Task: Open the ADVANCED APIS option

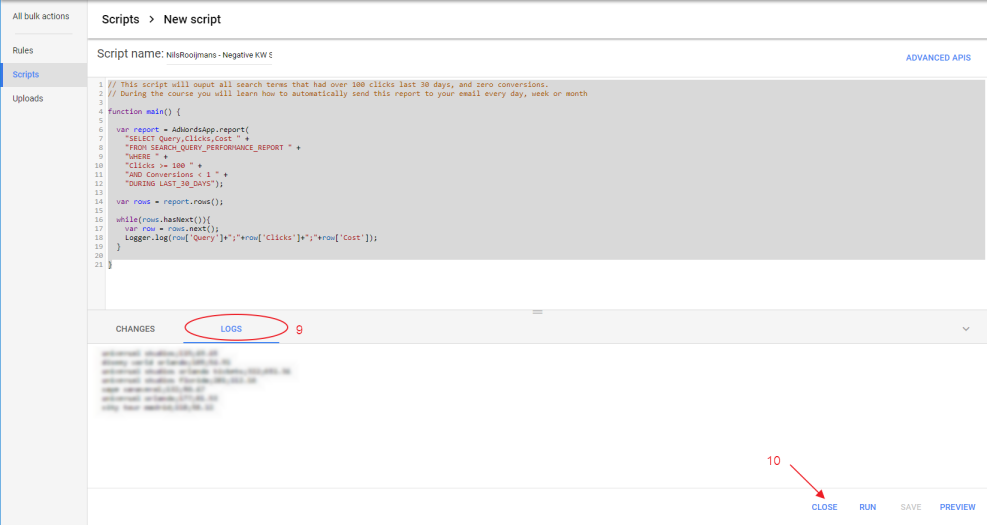Action: [938, 58]
